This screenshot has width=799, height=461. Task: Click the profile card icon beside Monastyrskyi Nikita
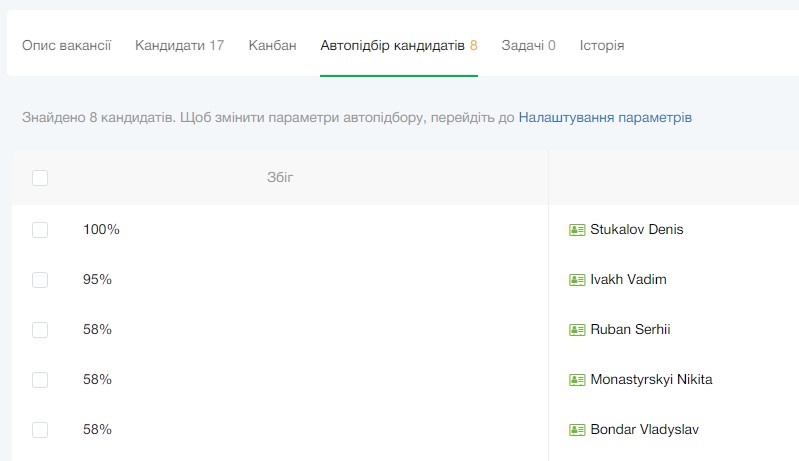click(x=577, y=380)
